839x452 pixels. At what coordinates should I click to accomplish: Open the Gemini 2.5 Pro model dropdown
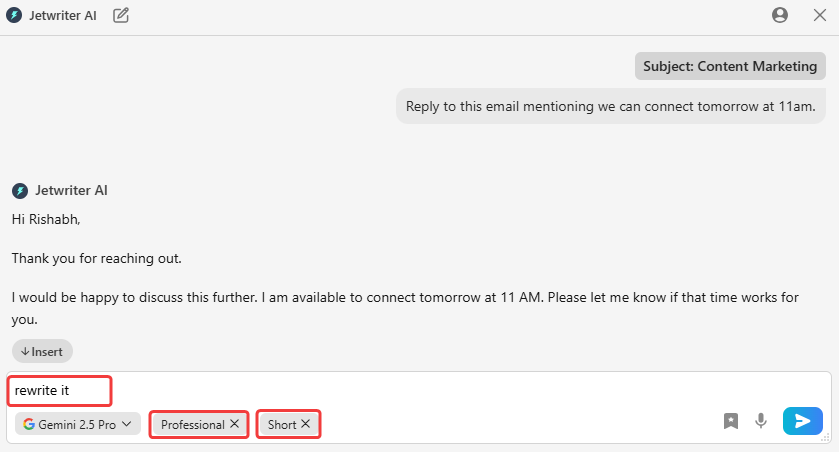pos(78,424)
